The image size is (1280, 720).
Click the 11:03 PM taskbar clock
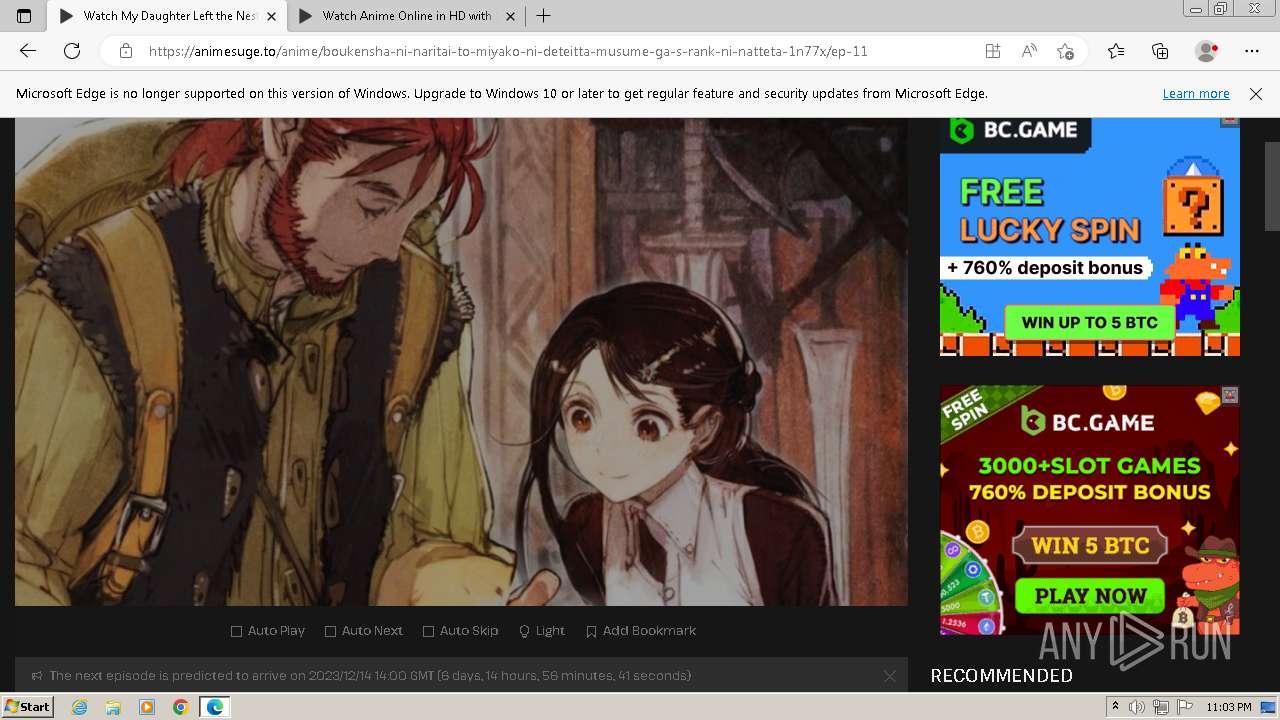click(x=1229, y=707)
